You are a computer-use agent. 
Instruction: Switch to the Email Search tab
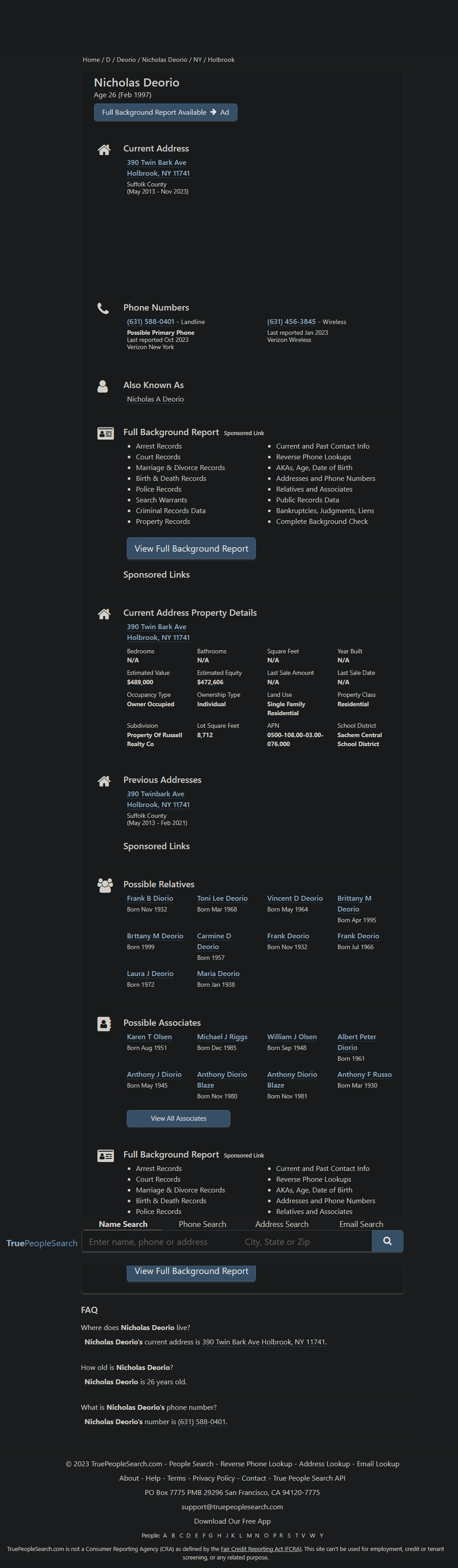(x=361, y=1224)
